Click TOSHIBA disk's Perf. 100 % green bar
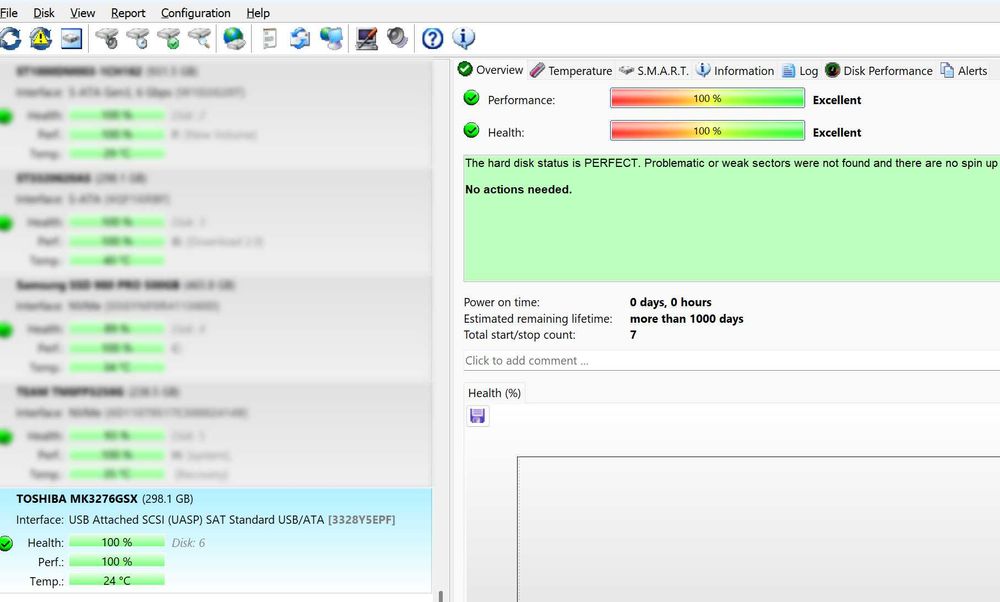Image resolution: width=1000 pixels, height=602 pixels. pyautogui.click(x=117, y=561)
